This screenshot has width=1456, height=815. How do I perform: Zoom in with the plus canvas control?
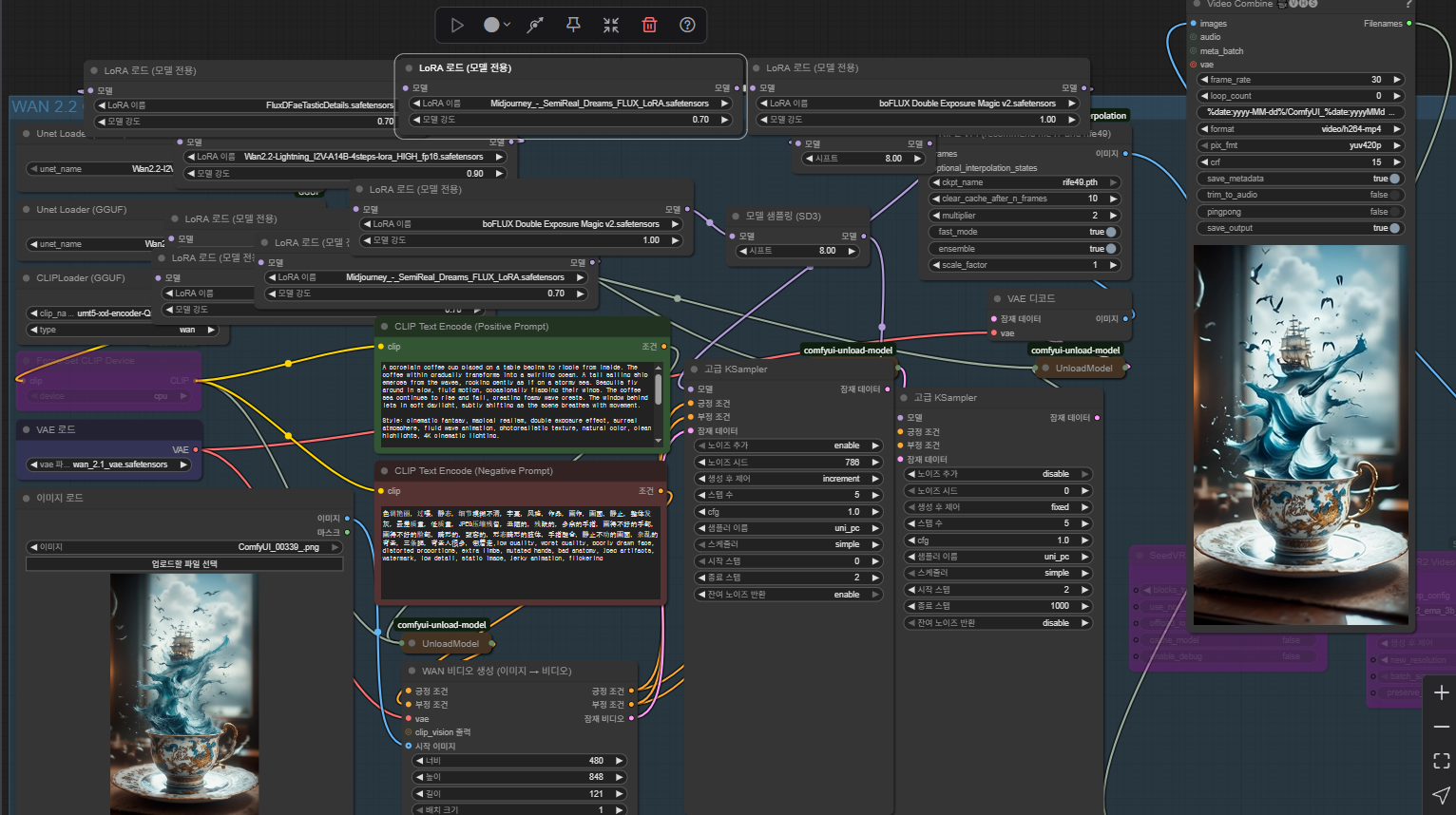[x=1441, y=692]
